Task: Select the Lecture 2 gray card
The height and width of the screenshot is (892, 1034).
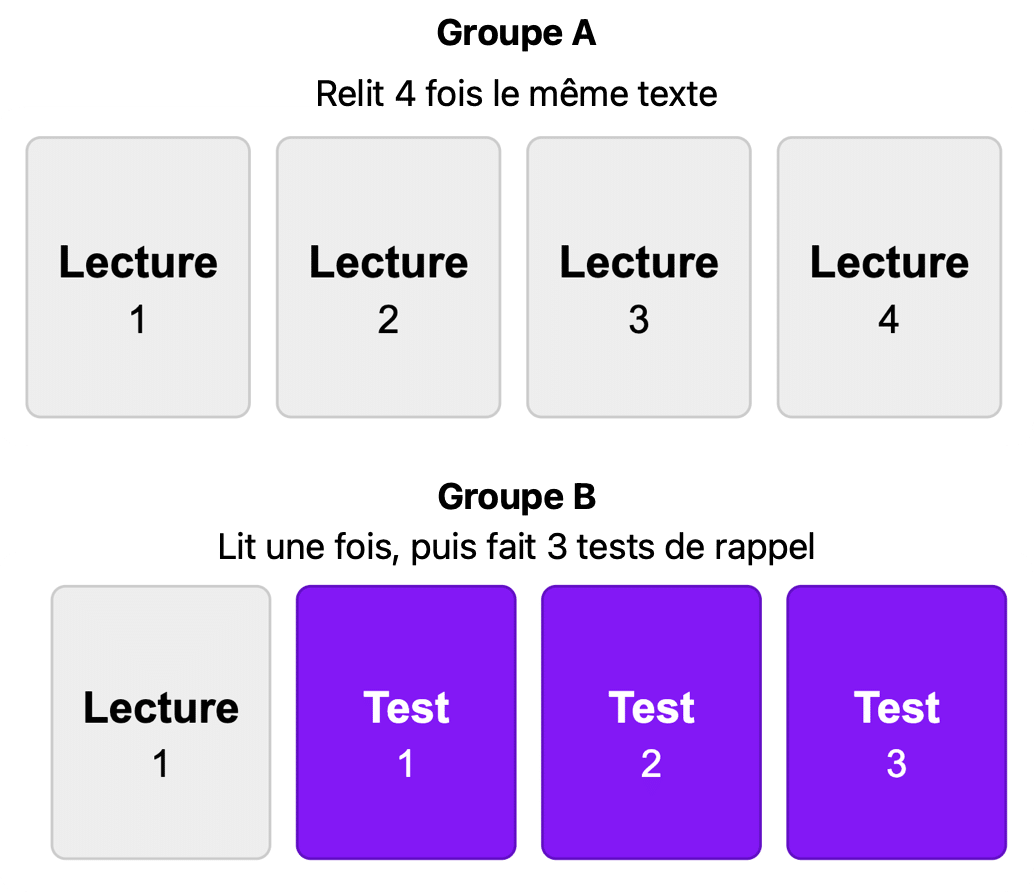Action: (x=388, y=277)
